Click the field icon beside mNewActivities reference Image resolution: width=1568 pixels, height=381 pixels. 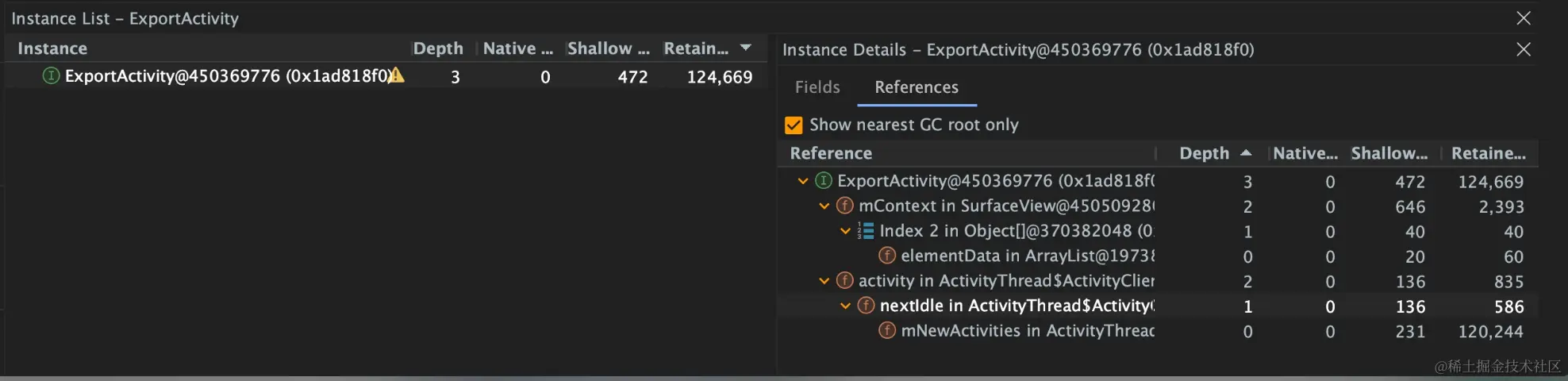(887, 330)
